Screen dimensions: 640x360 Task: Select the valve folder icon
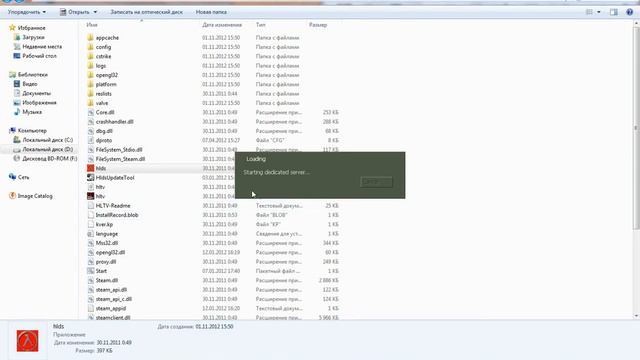(x=91, y=103)
